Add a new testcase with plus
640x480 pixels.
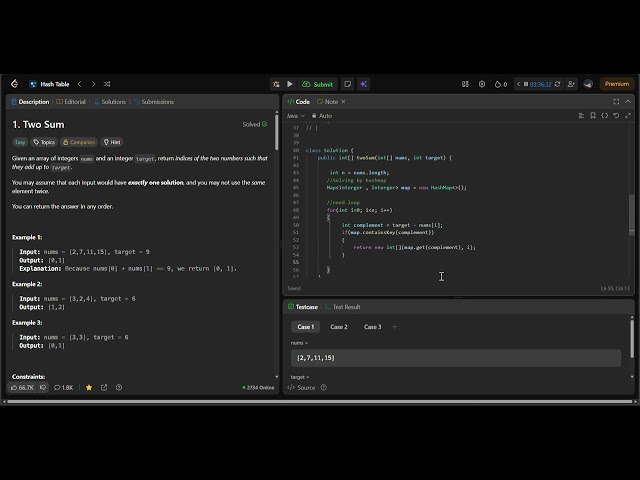(x=394, y=327)
